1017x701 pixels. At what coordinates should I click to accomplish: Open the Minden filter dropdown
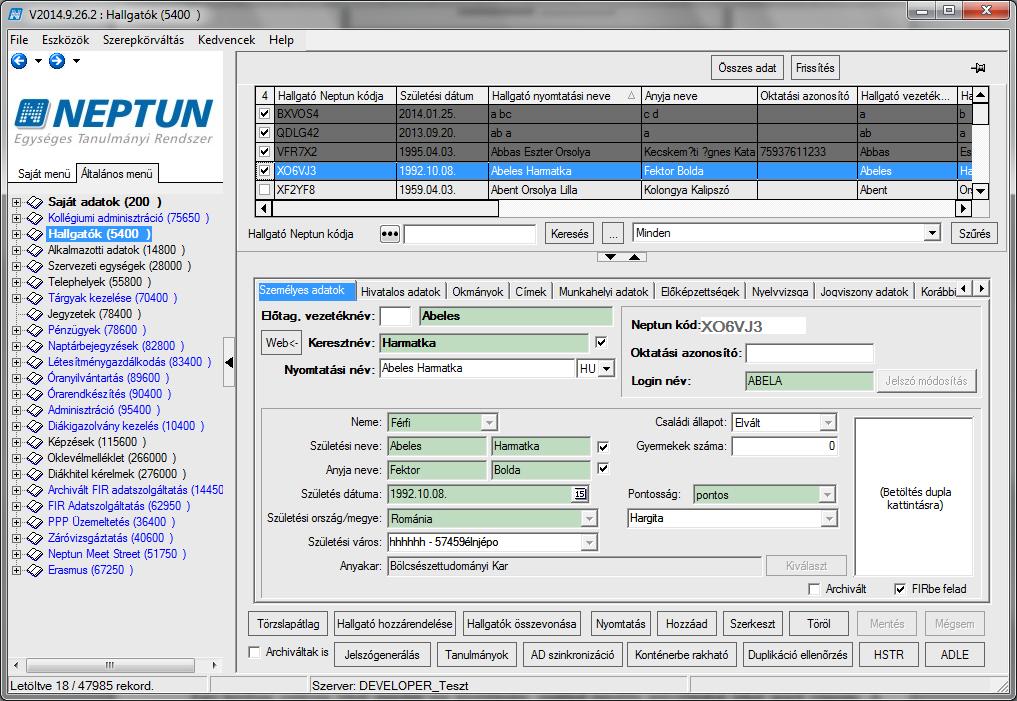coord(932,233)
